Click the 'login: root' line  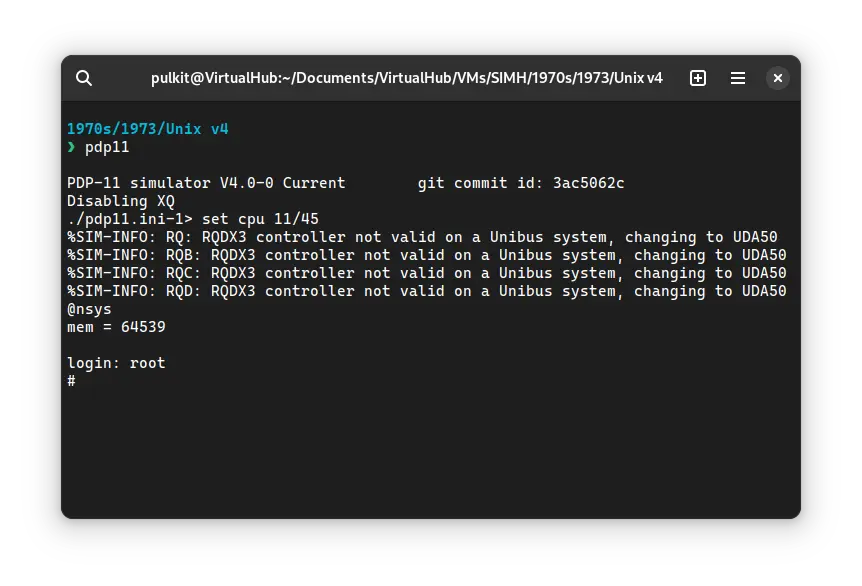tap(115, 362)
